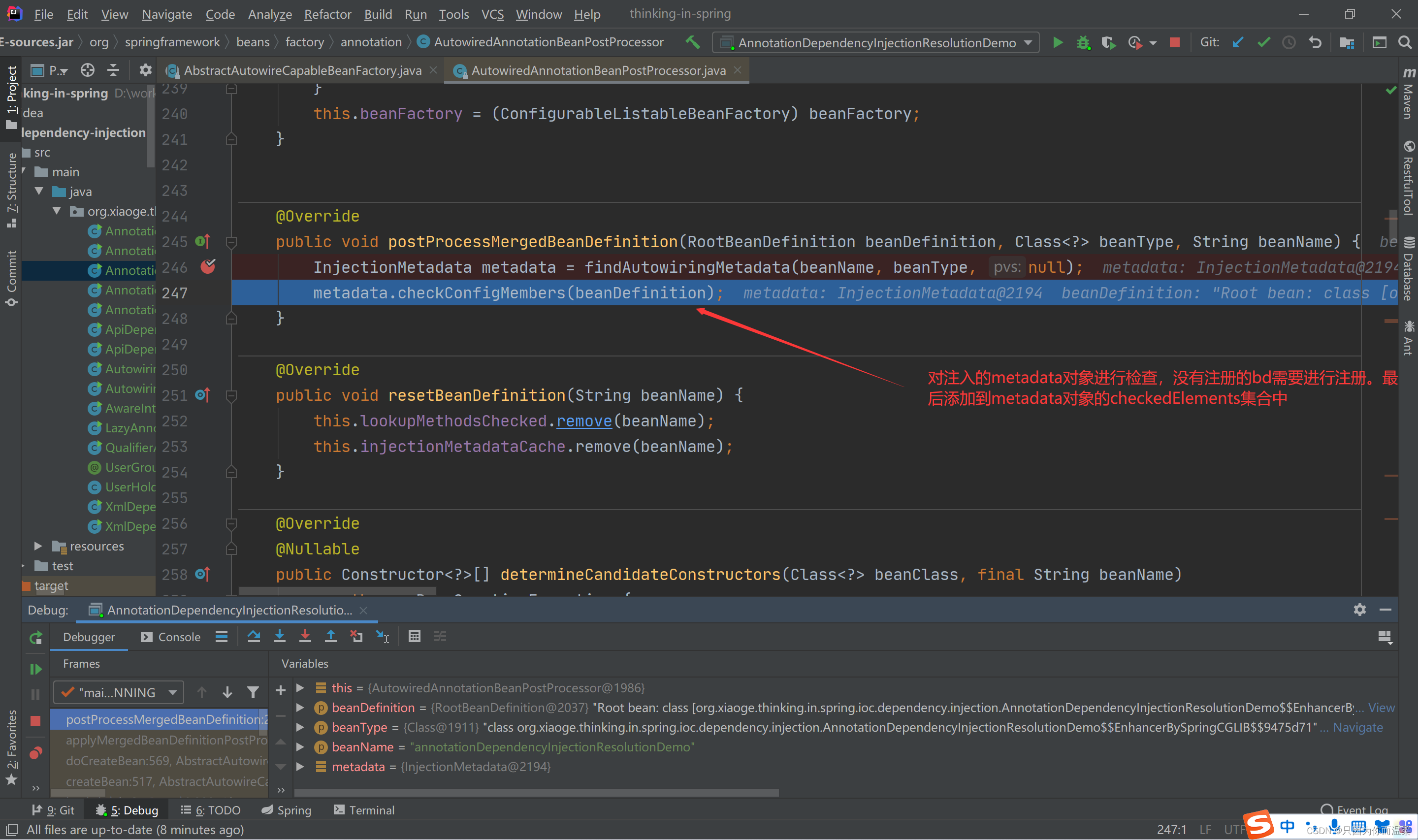Click the Rerun debug session icon
The width and height of the screenshot is (1418, 840).
pos(35,638)
